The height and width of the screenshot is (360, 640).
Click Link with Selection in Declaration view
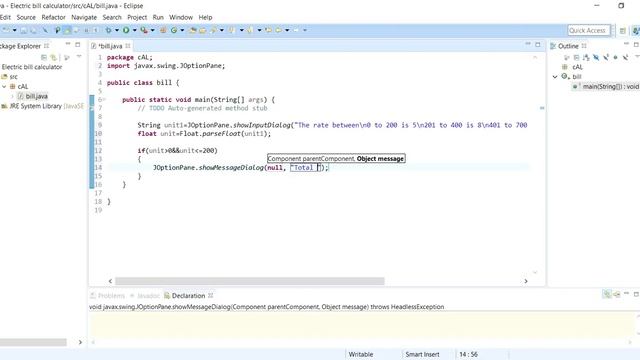[x=607, y=294]
